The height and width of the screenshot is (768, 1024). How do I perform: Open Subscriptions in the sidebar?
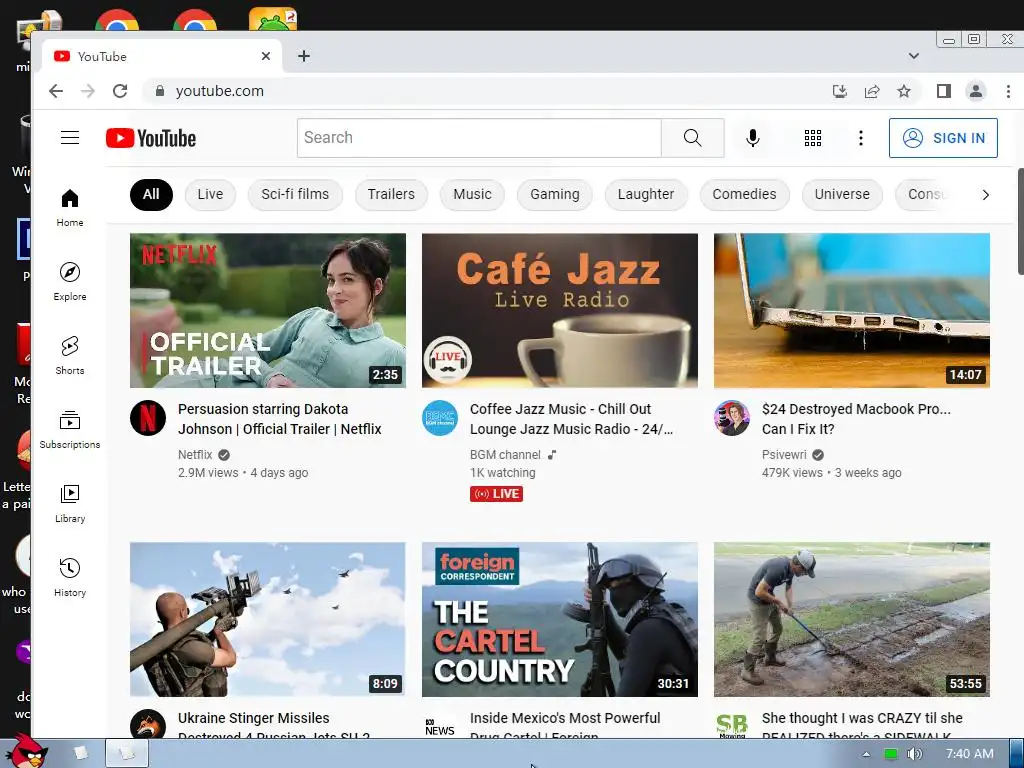coord(70,430)
